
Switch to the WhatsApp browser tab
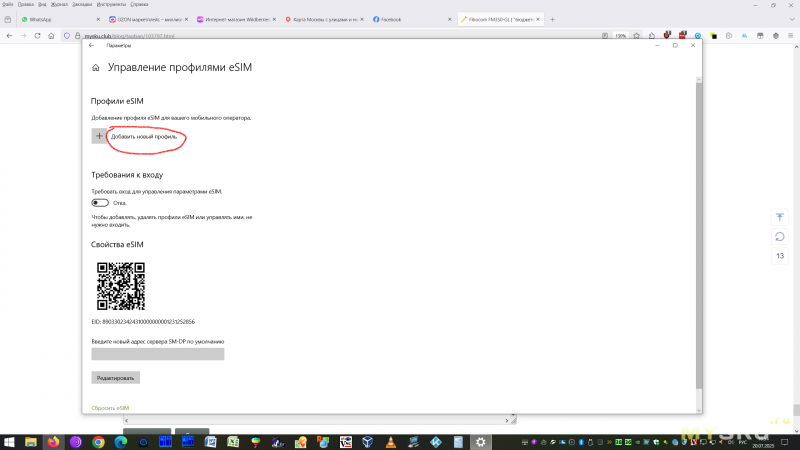click(x=59, y=19)
